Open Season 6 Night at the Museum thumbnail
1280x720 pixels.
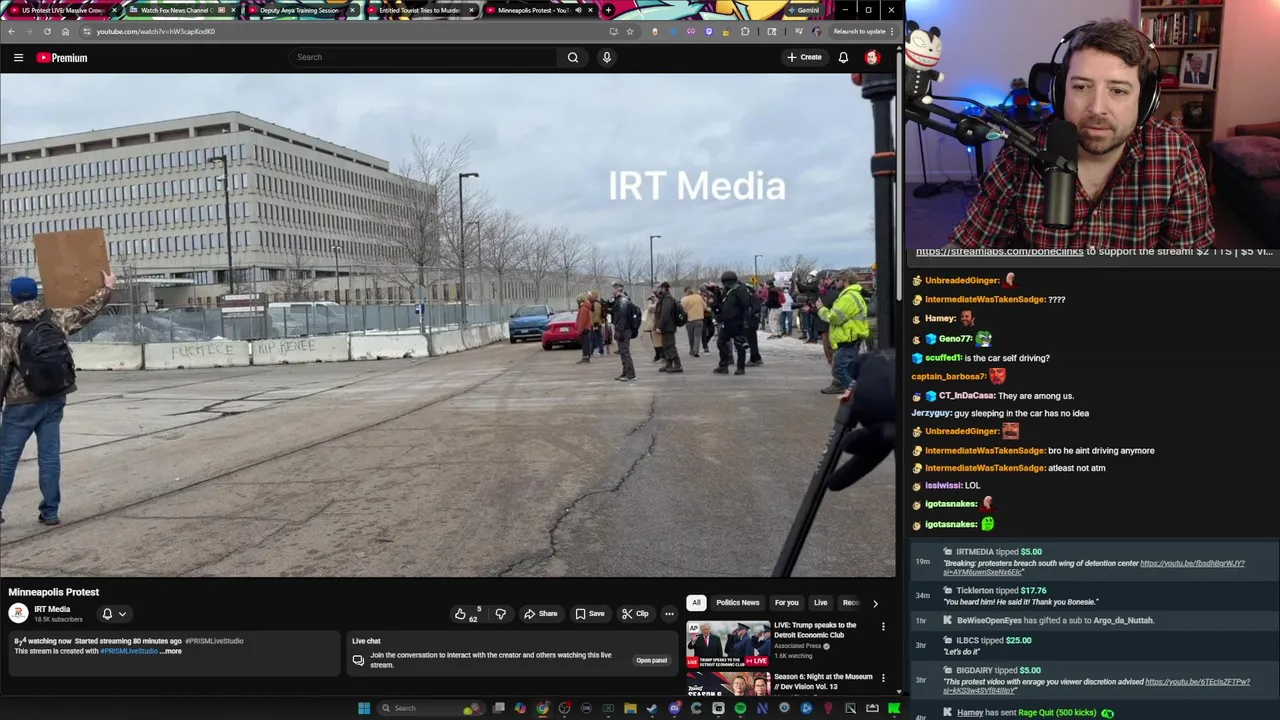click(728, 683)
